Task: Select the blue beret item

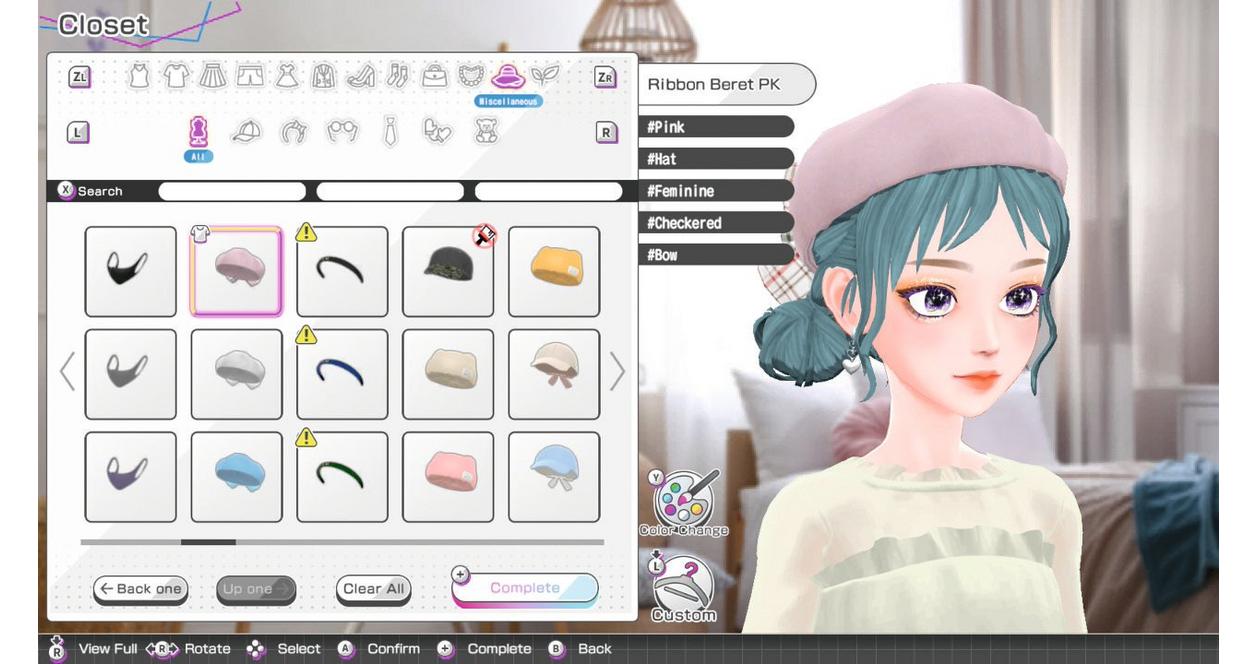Action: [x=237, y=477]
